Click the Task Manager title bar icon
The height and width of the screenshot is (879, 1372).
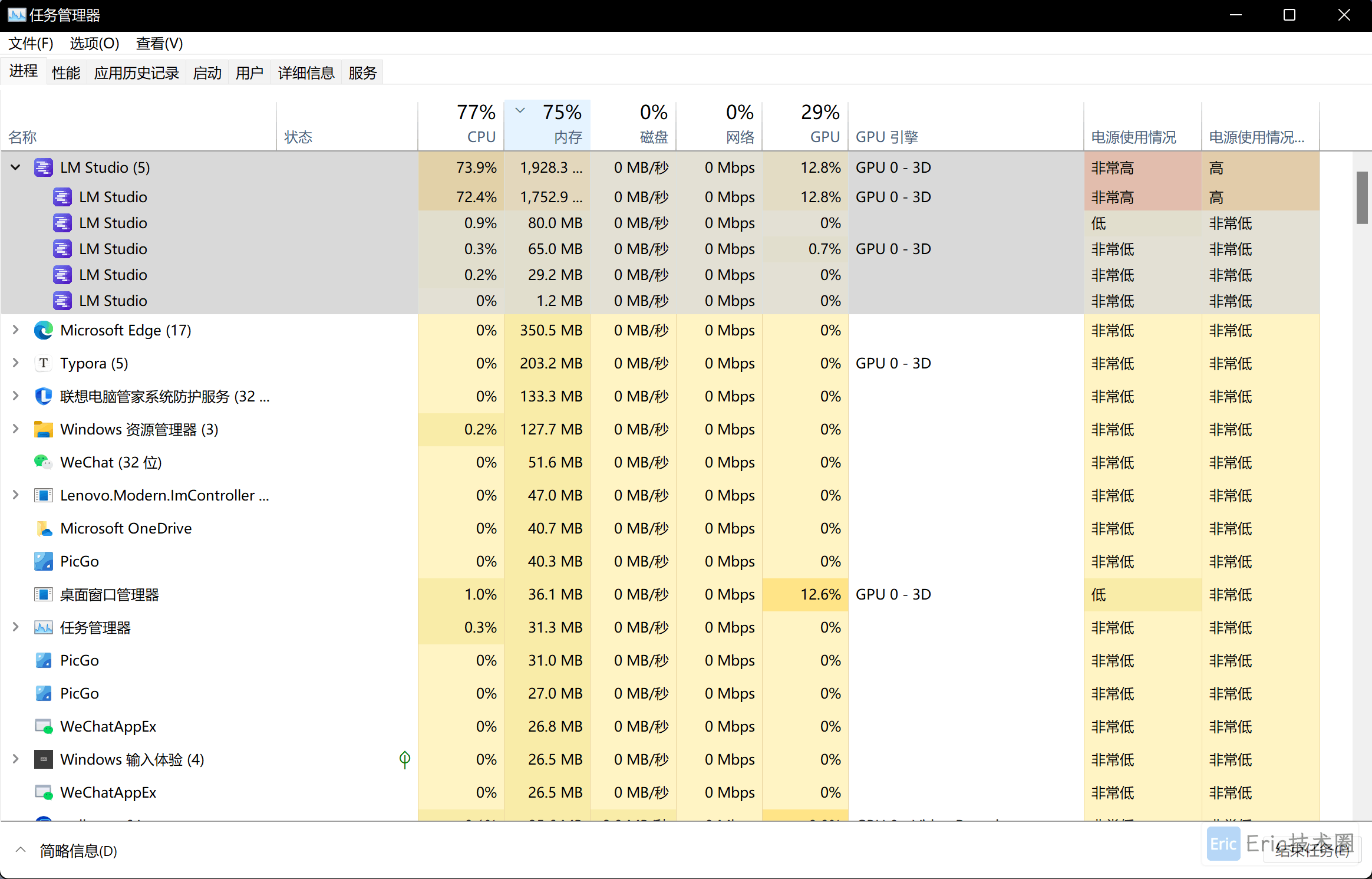tap(17, 15)
